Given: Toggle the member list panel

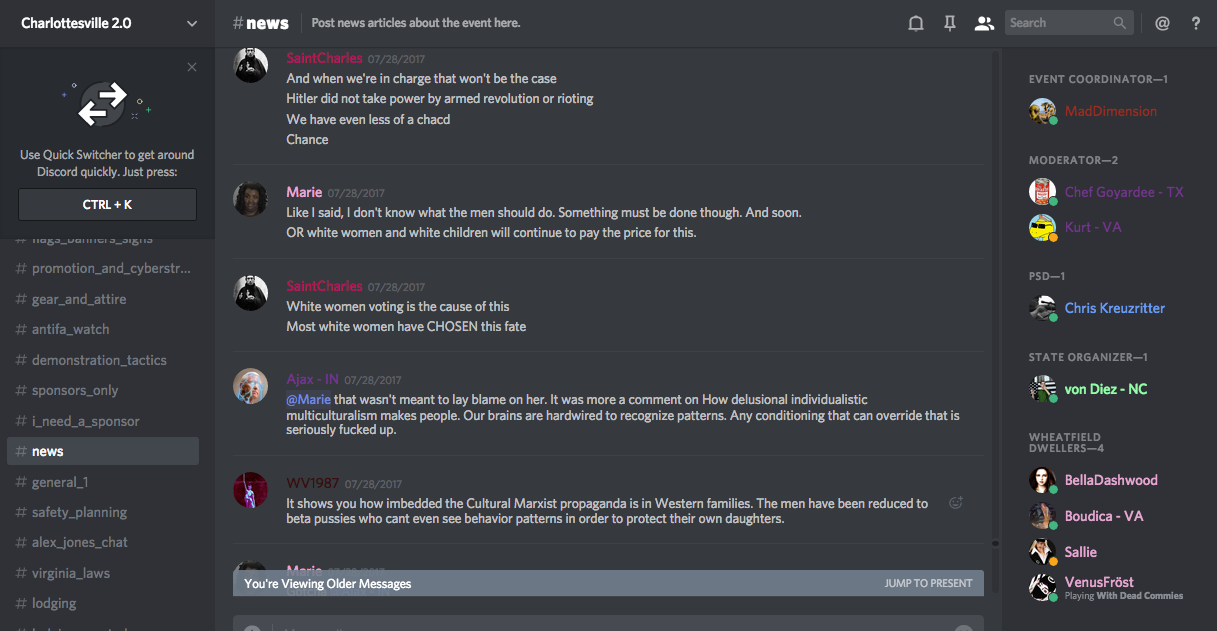Looking at the screenshot, I should [x=984, y=23].
